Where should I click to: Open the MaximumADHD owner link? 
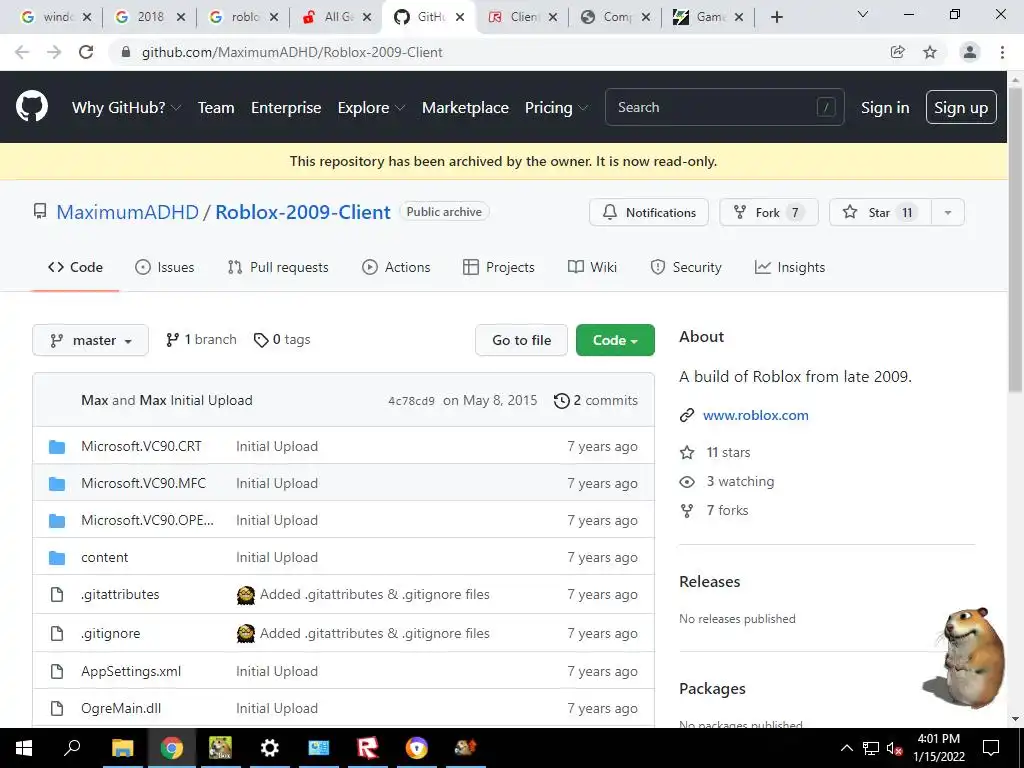pos(127,212)
